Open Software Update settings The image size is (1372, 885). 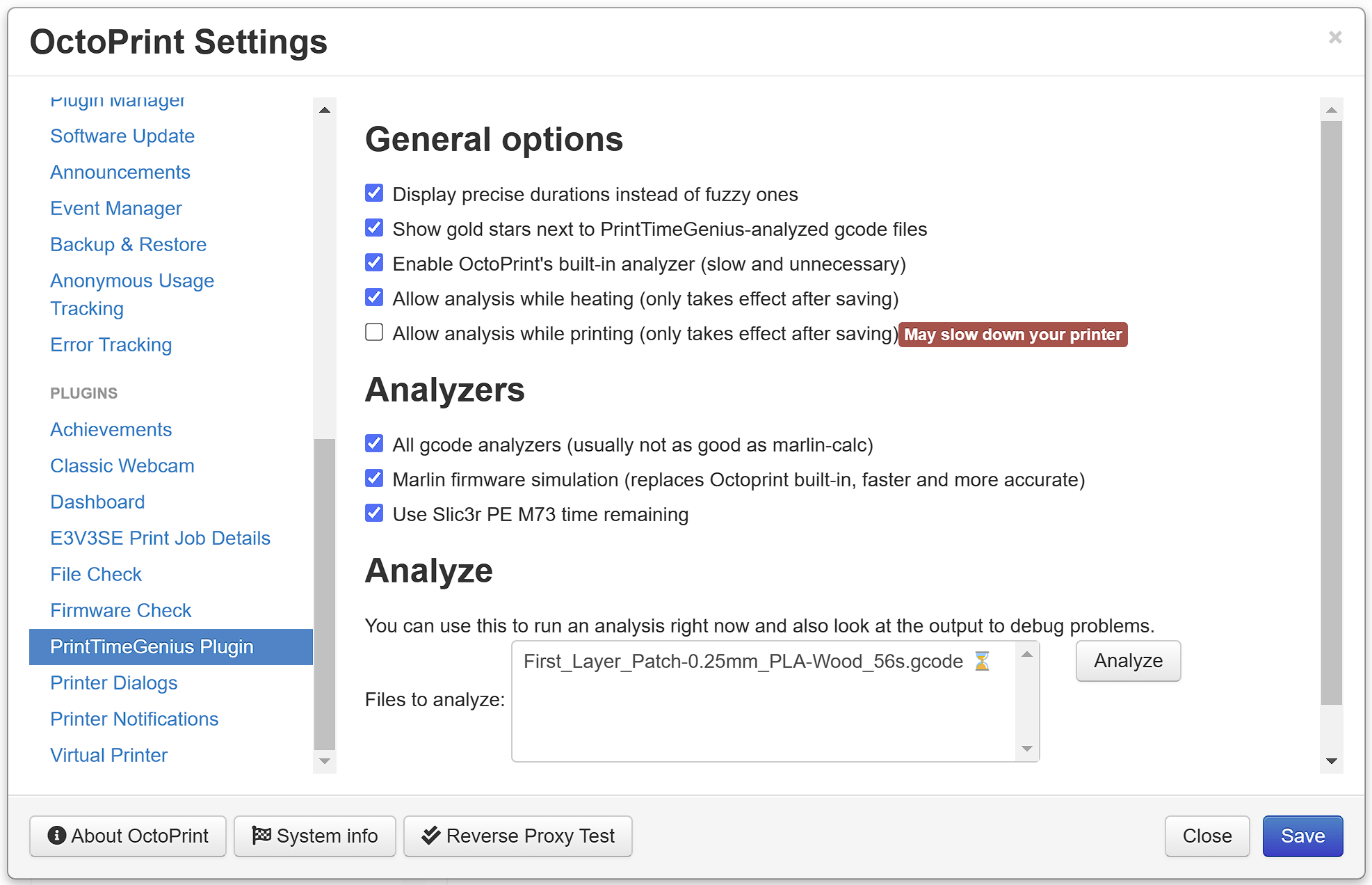122,136
